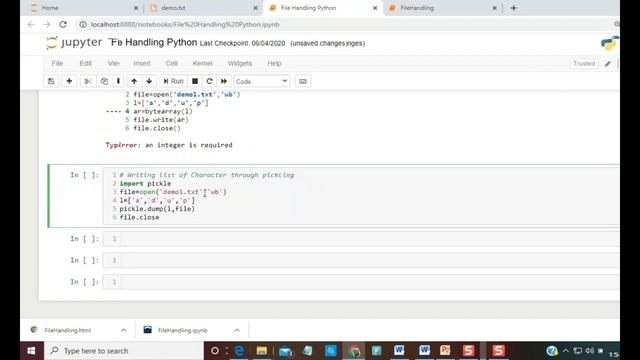Image resolution: width=640 pixels, height=360 pixels.
Task: Select the first empty code cell
Action: 361,239
